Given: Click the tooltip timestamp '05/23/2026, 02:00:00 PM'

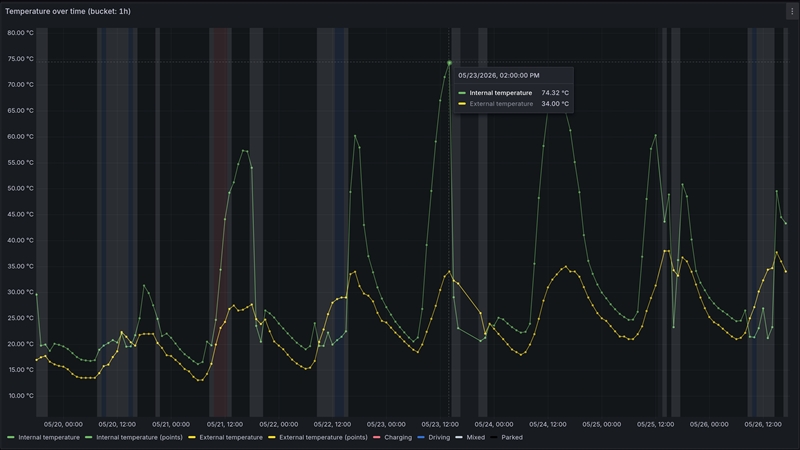Looking at the screenshot, I should tap(498, 76).
